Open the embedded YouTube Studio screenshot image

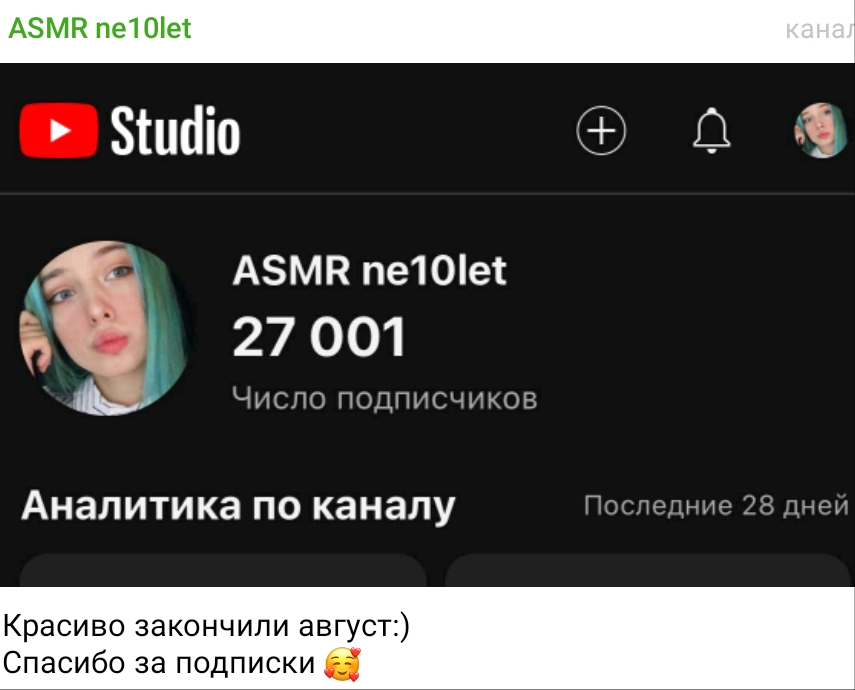pos(427,325)
